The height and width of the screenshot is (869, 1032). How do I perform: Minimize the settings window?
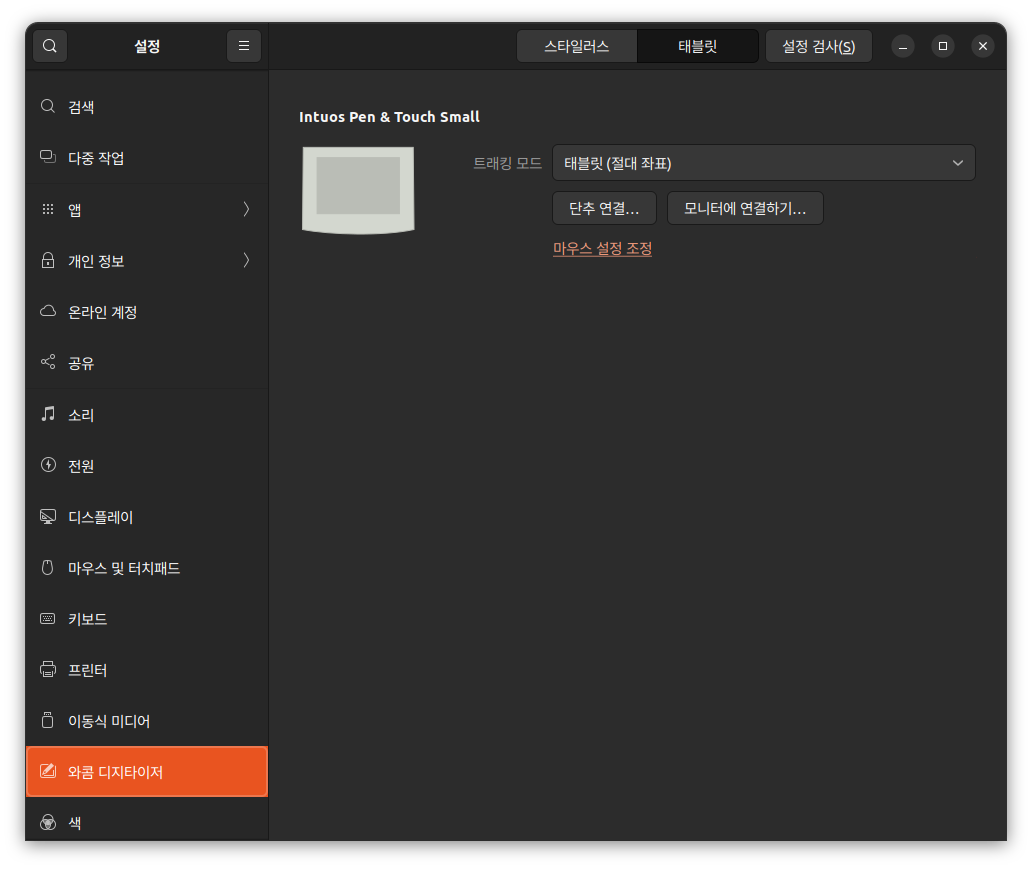tap(903, 46)
